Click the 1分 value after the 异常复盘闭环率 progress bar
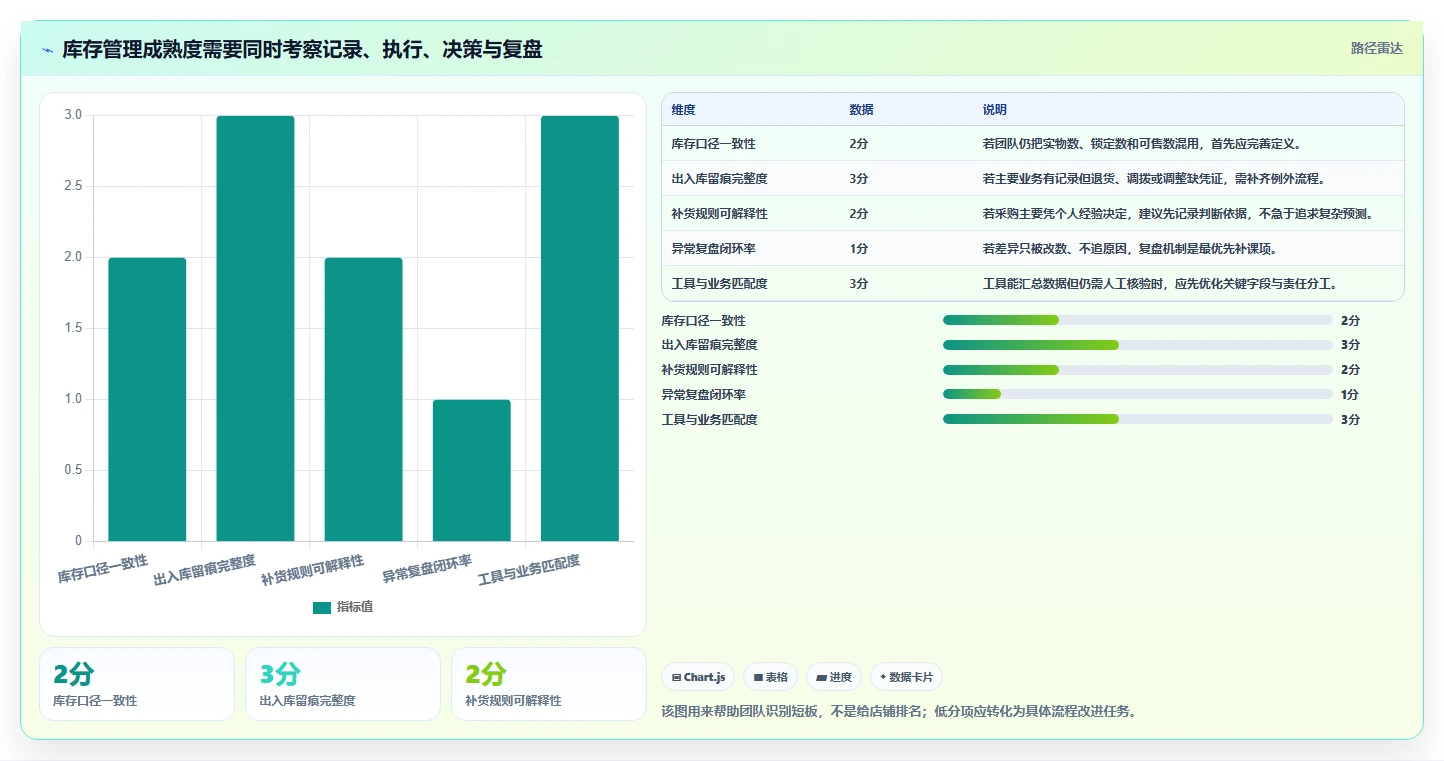Viewport: 1444px width, 761px height. point(1350,395)
